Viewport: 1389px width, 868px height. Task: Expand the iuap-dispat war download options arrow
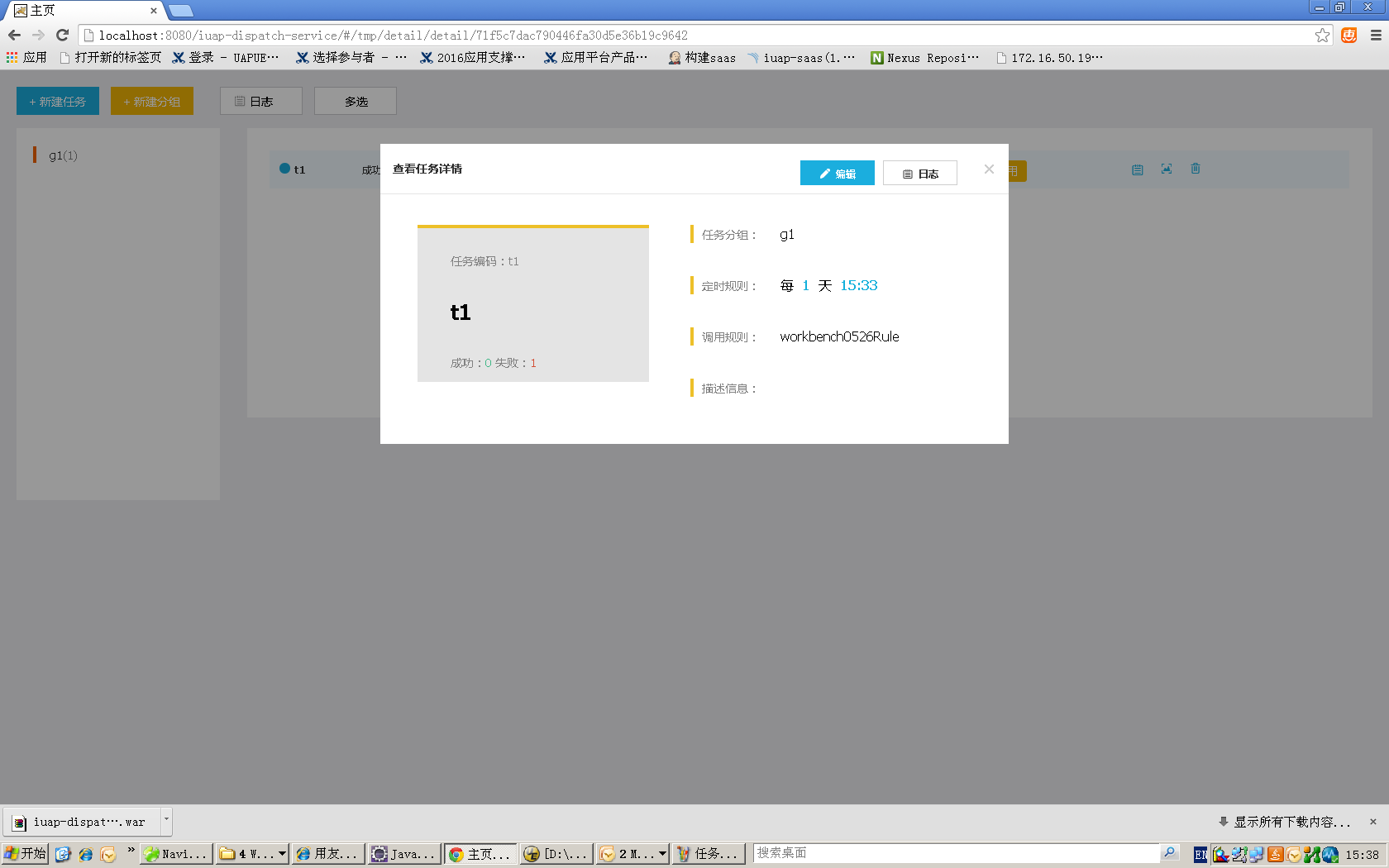(166, 821)
